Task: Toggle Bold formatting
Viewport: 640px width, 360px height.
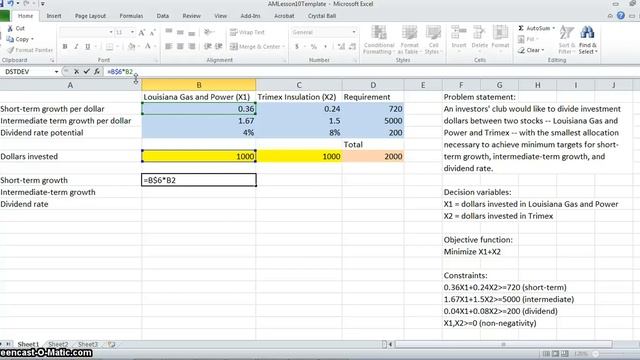Action: (x=65, y=47)
